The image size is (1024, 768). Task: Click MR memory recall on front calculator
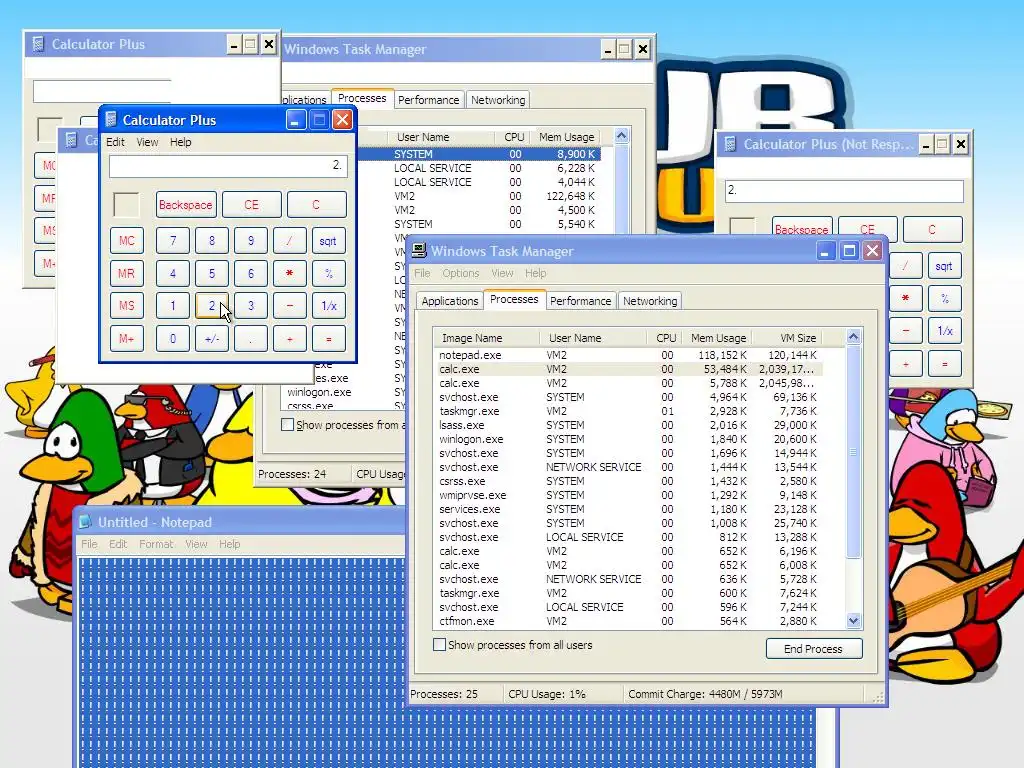coord(127,273)
